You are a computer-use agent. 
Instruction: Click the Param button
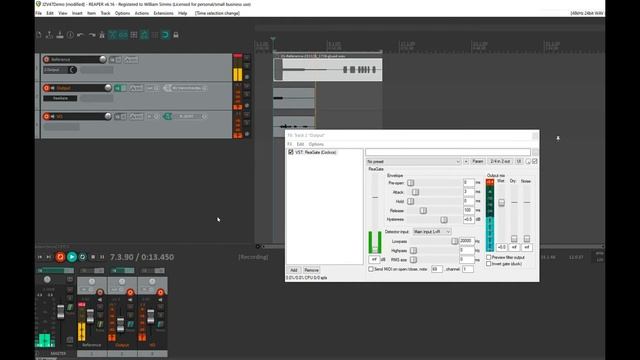478,162
